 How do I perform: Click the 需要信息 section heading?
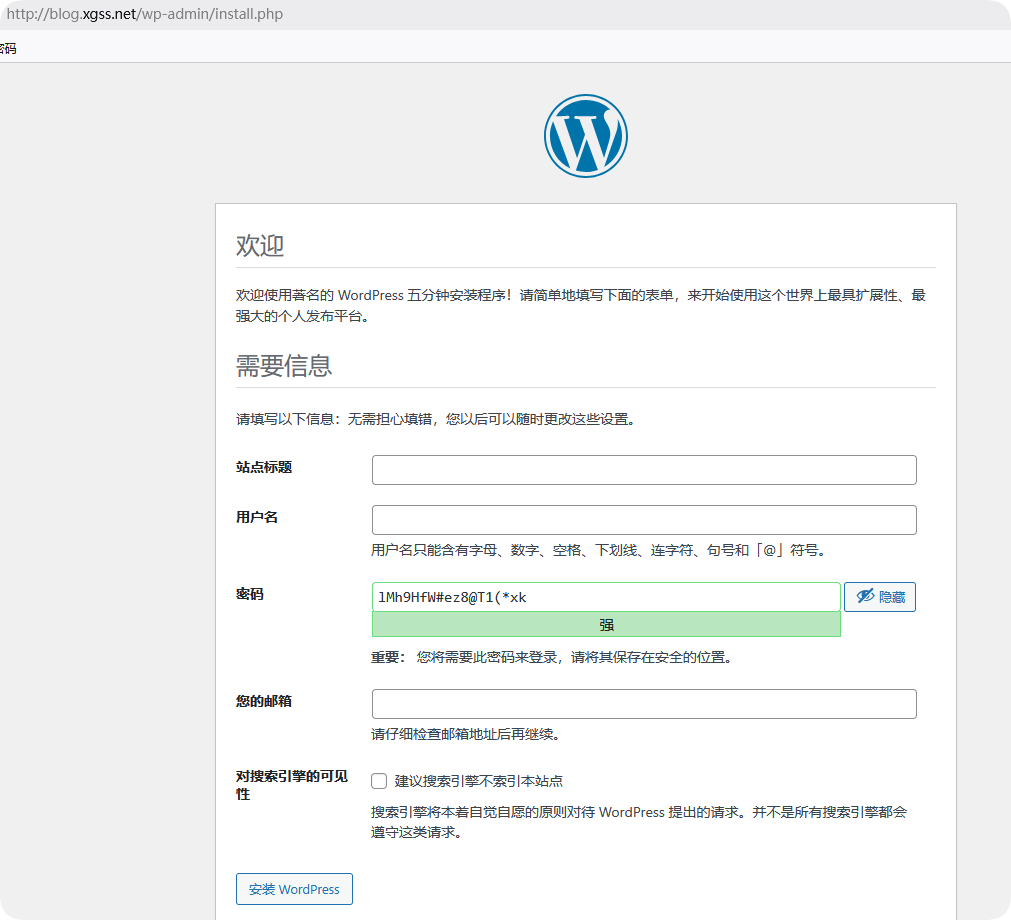point(284,366)
